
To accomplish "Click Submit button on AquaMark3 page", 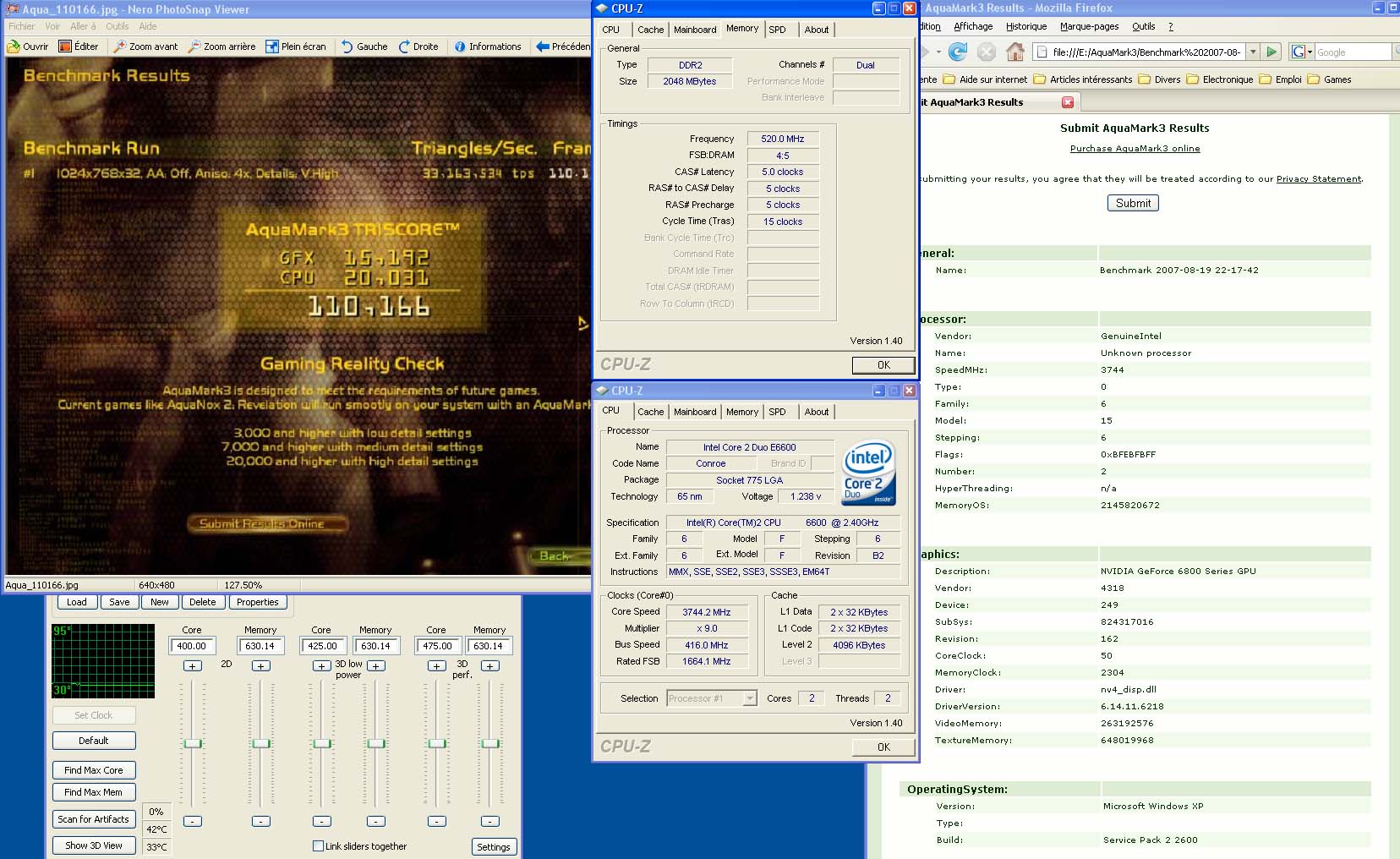I will pyautogui.click(x=1133, y=203).
